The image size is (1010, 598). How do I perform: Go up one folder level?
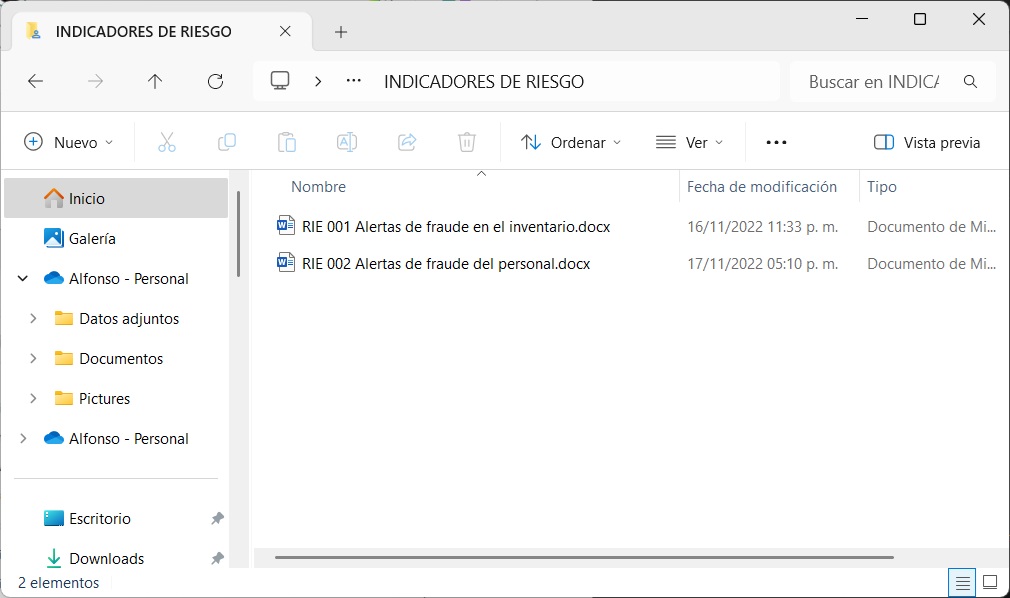[x=155, y=82]
